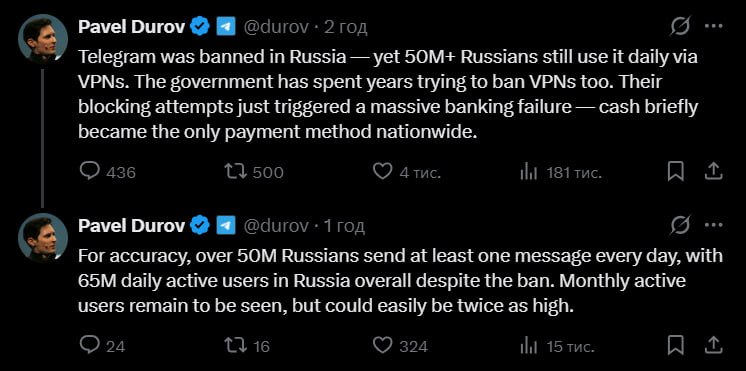This screenshot has width=746, height=371.
Task: Open @durov handle link on first tweet
Action: (x=276, y=28)
